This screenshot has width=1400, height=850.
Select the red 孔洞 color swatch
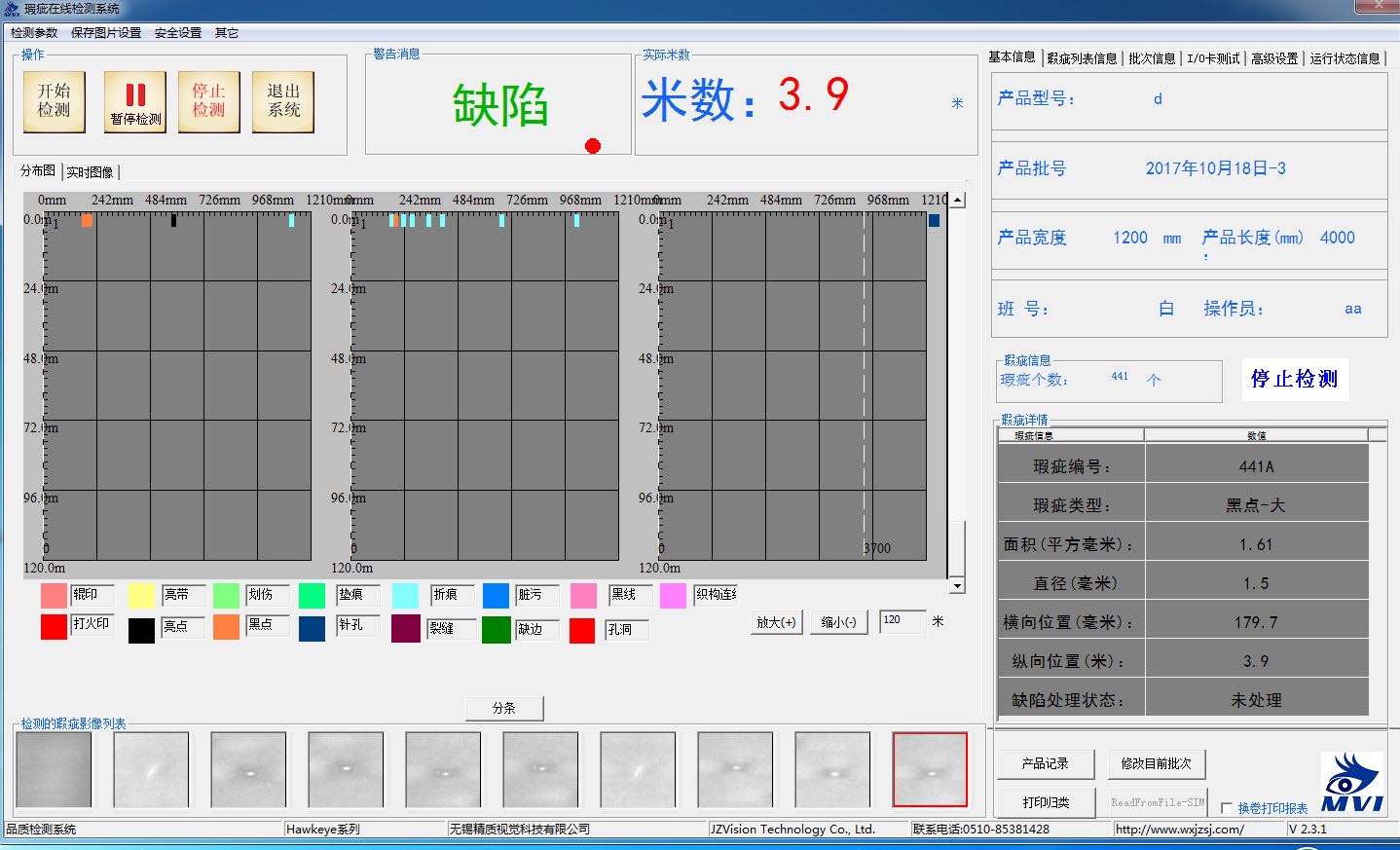(x=582, y=630)
